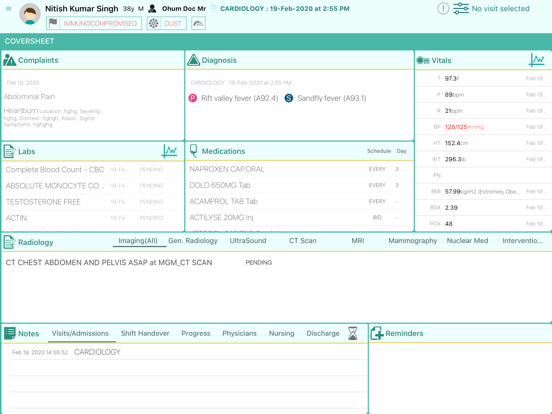552x414 pixels.
Task: Open the hamburger menu at top left
Action: tap(8, 8)
